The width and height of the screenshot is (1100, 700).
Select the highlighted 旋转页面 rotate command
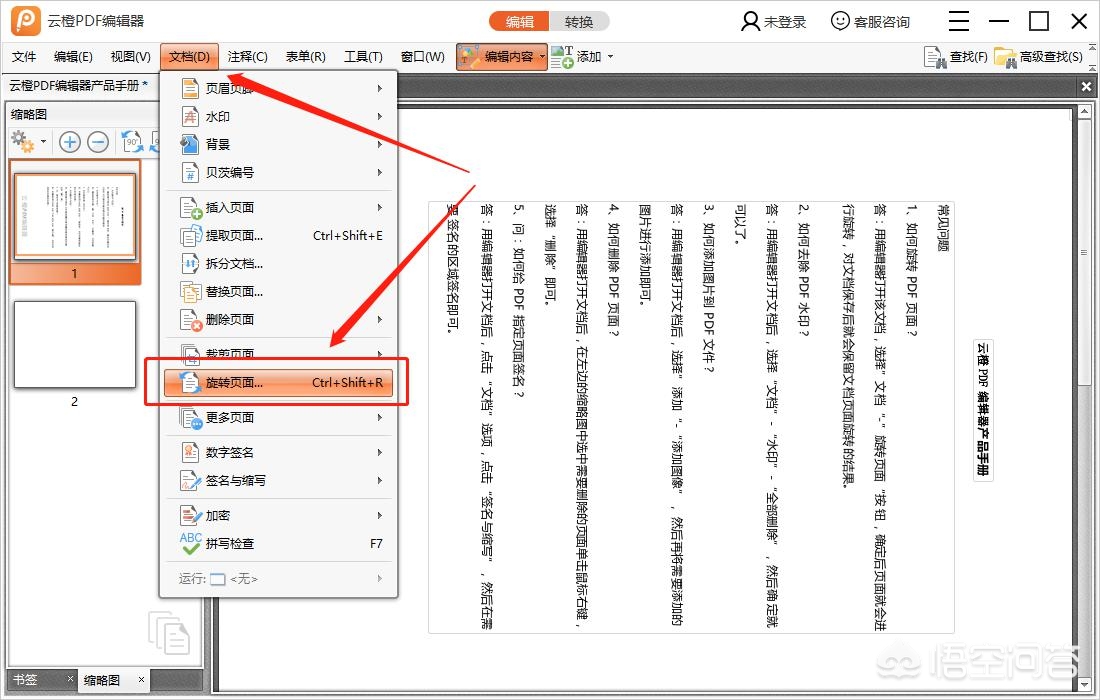point(240,383)
